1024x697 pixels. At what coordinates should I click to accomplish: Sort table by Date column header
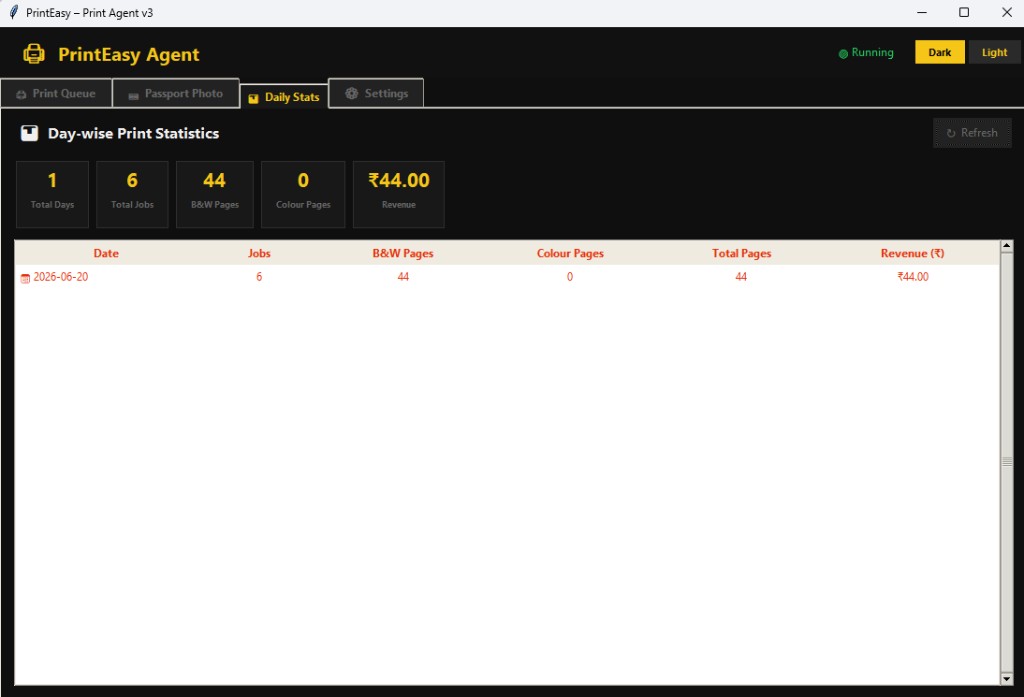pos(106,253)
